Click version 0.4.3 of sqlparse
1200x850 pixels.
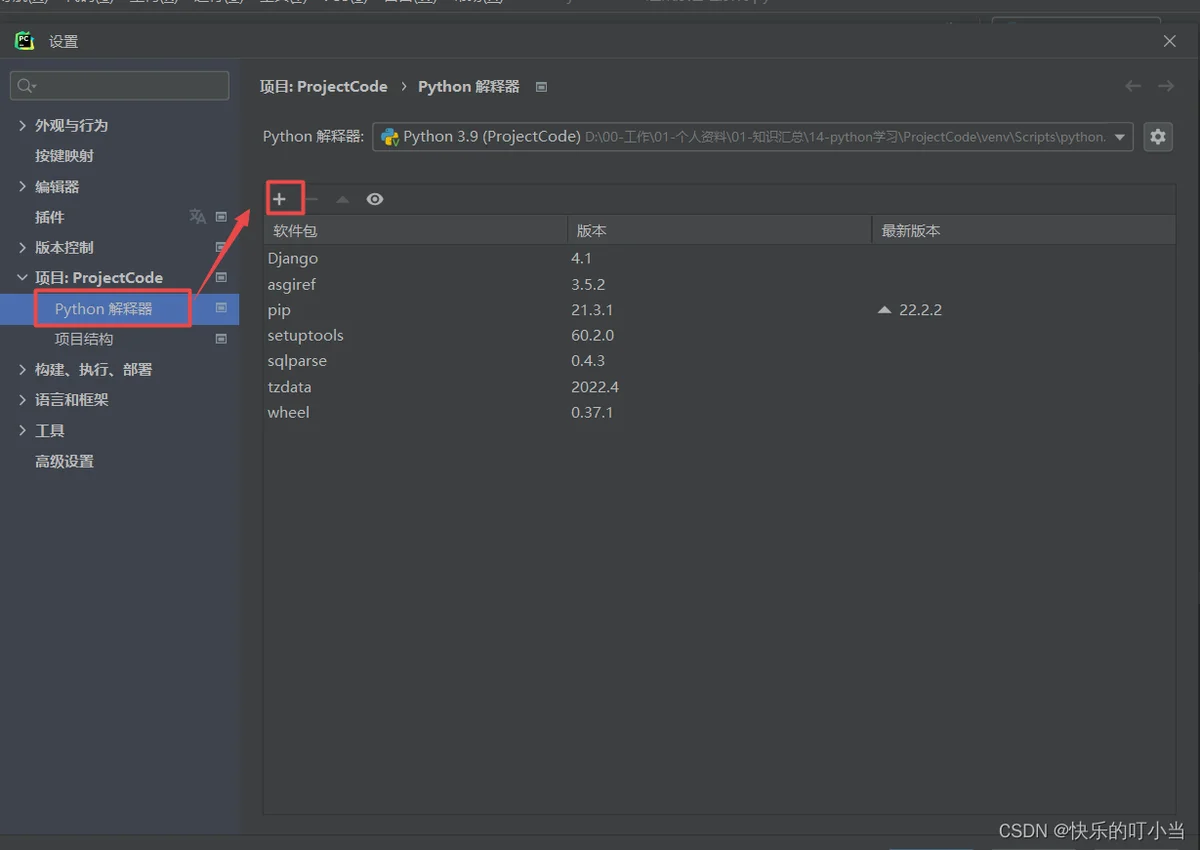click(589, 361)
